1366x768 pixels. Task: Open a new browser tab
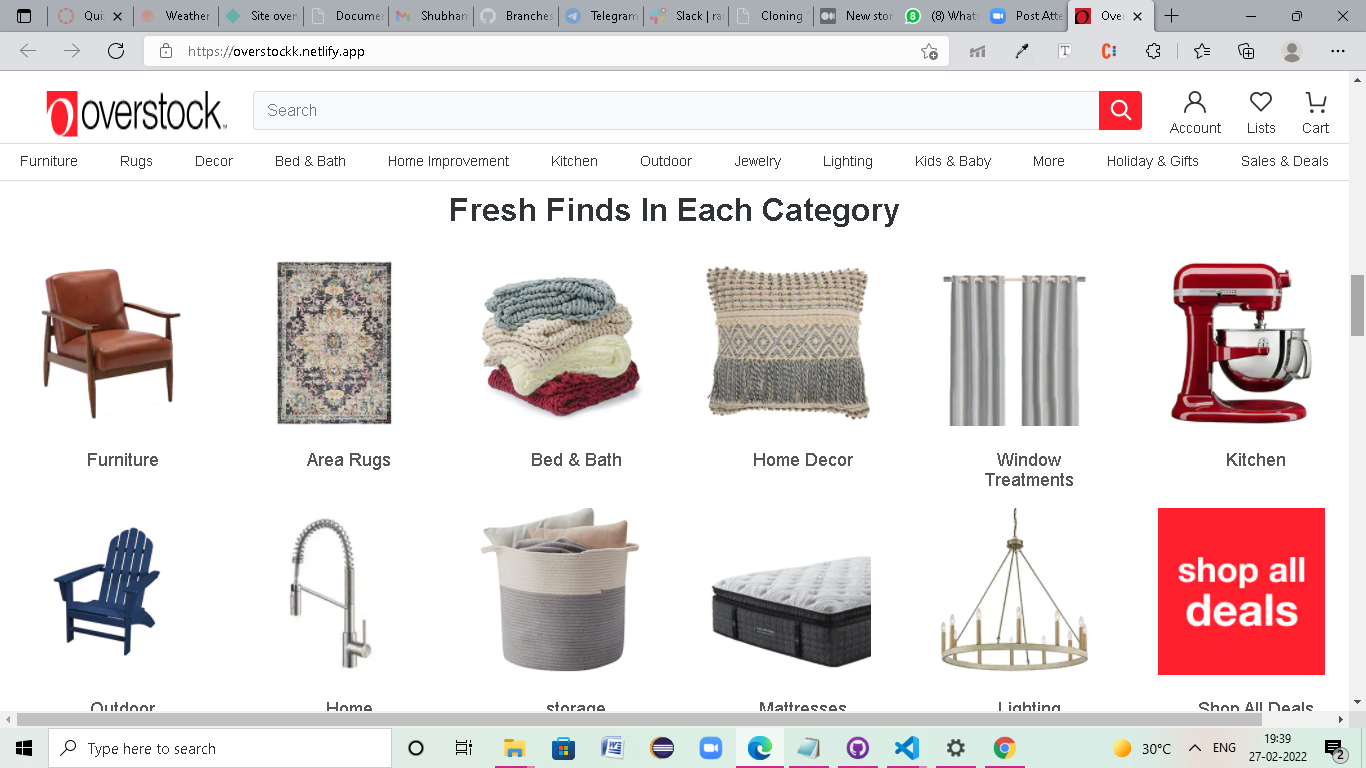[x=1172, y=16]
